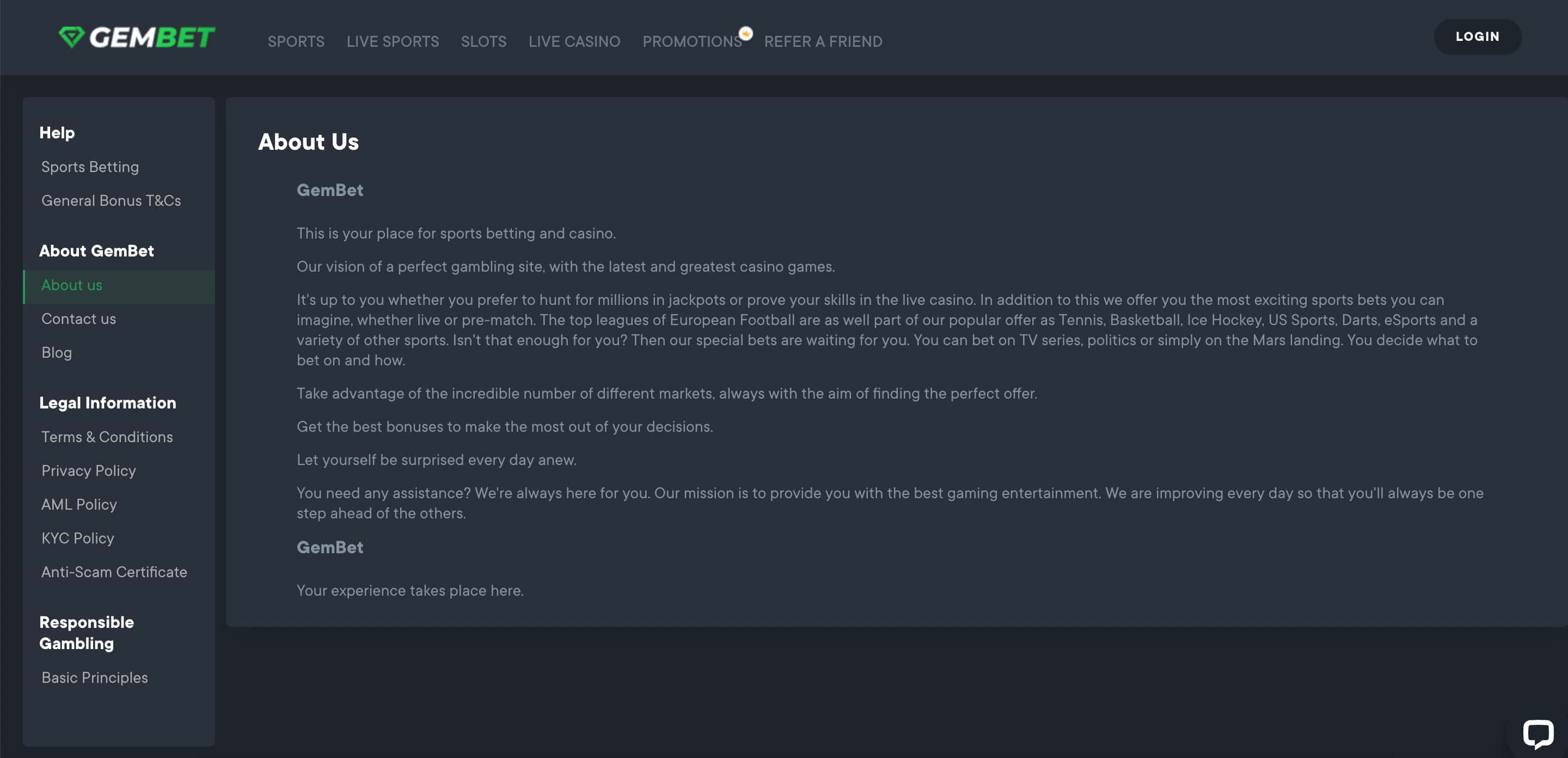View the Privacy Policy
The image size is (1568, 758).
click(88, 470)
